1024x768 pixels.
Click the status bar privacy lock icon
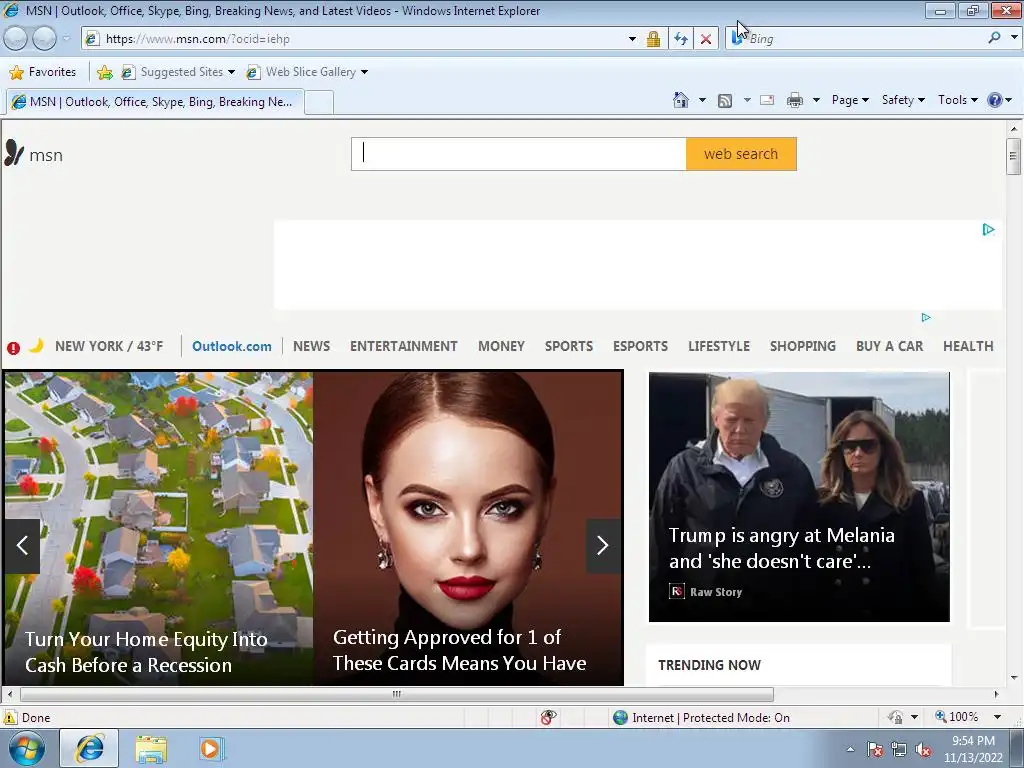[x=895, y=717]
